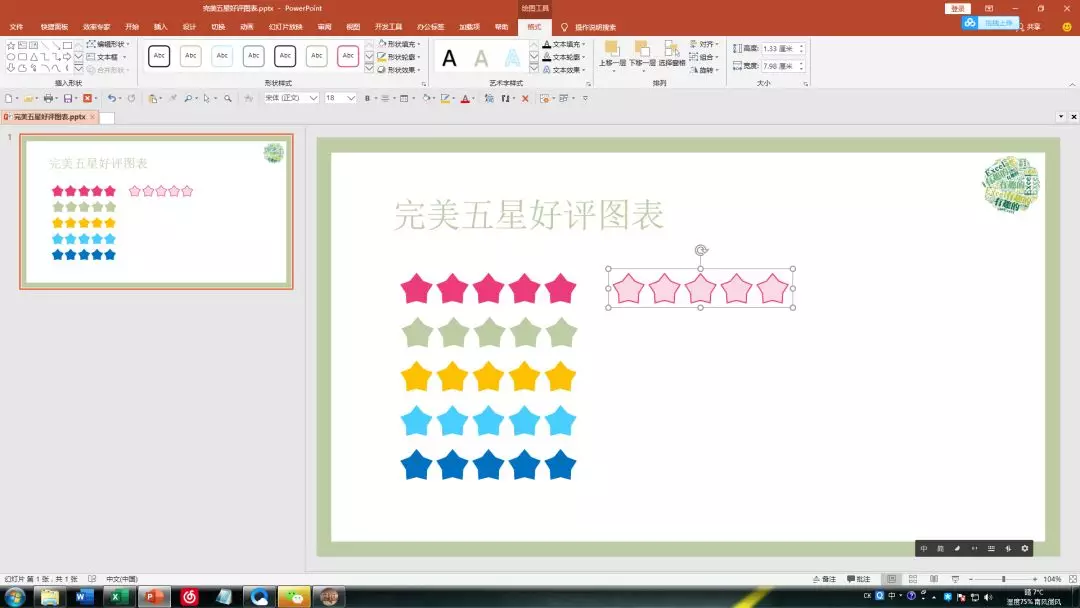1080x608 pixels.
Task: Click the zoom slider in status bar
Action: 1003,579
